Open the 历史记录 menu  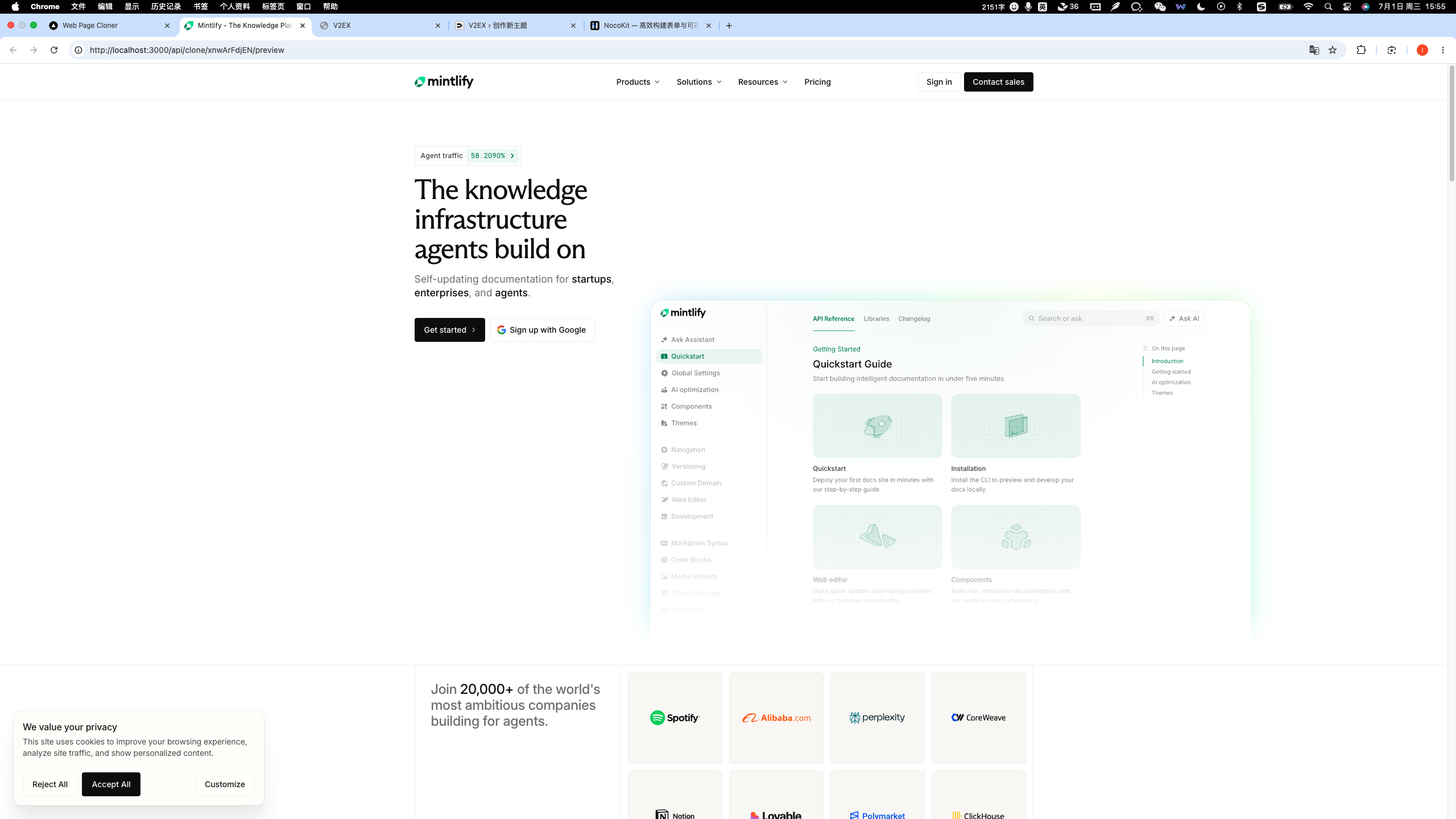[166, 7]
